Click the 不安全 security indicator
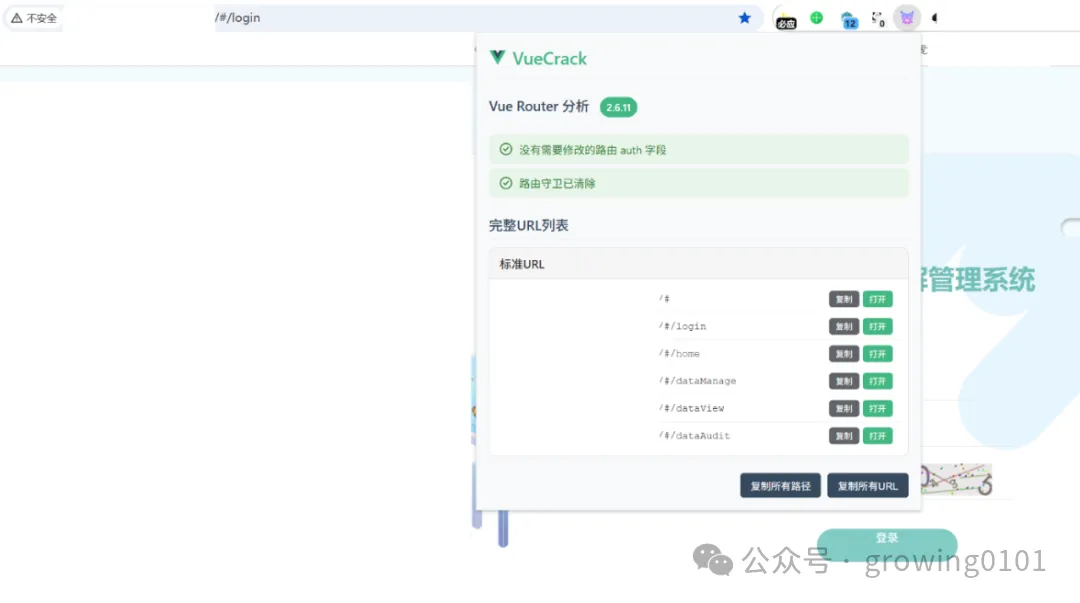 (x=34, y=17)
